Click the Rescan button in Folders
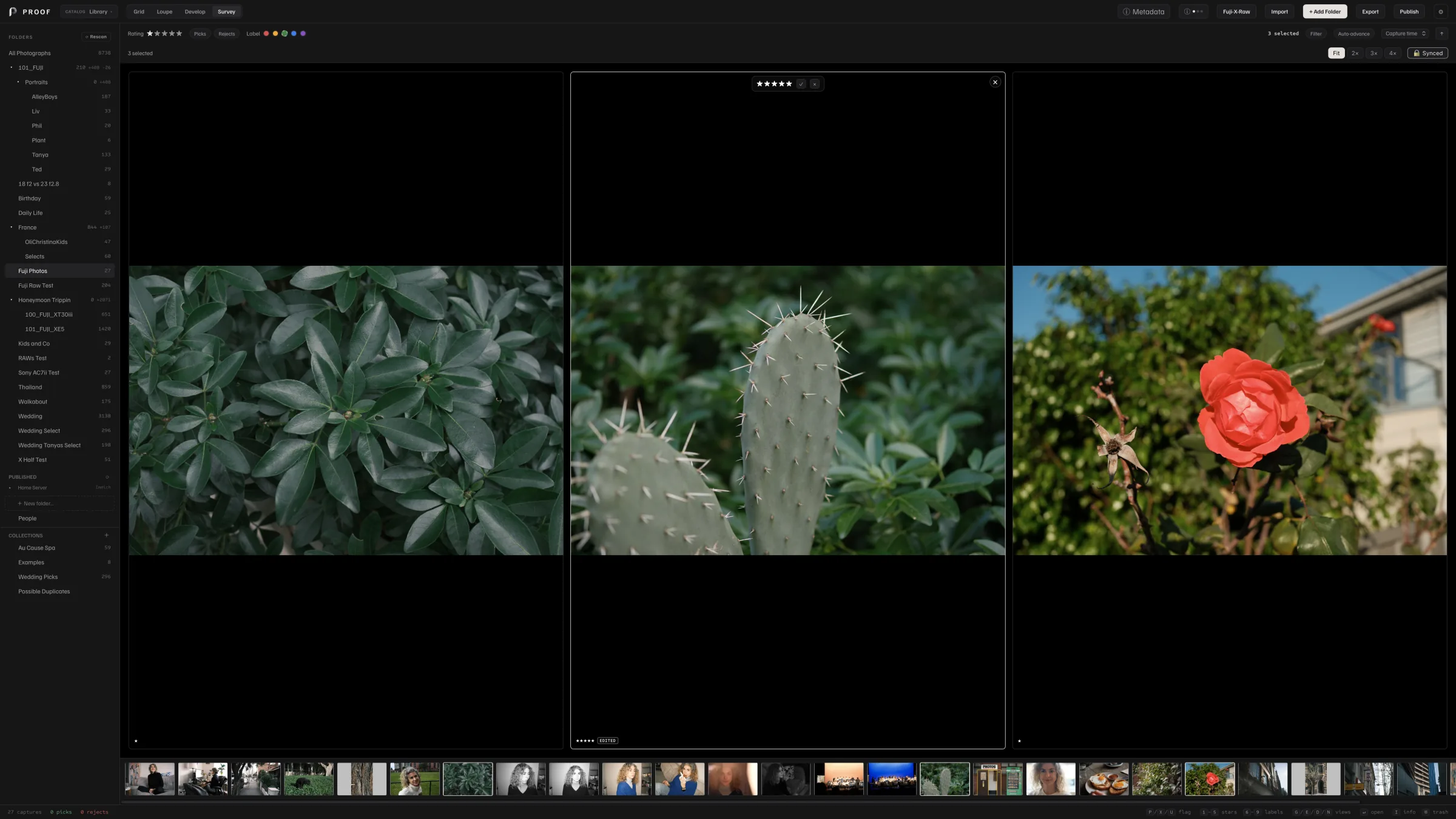 point(96,37)
